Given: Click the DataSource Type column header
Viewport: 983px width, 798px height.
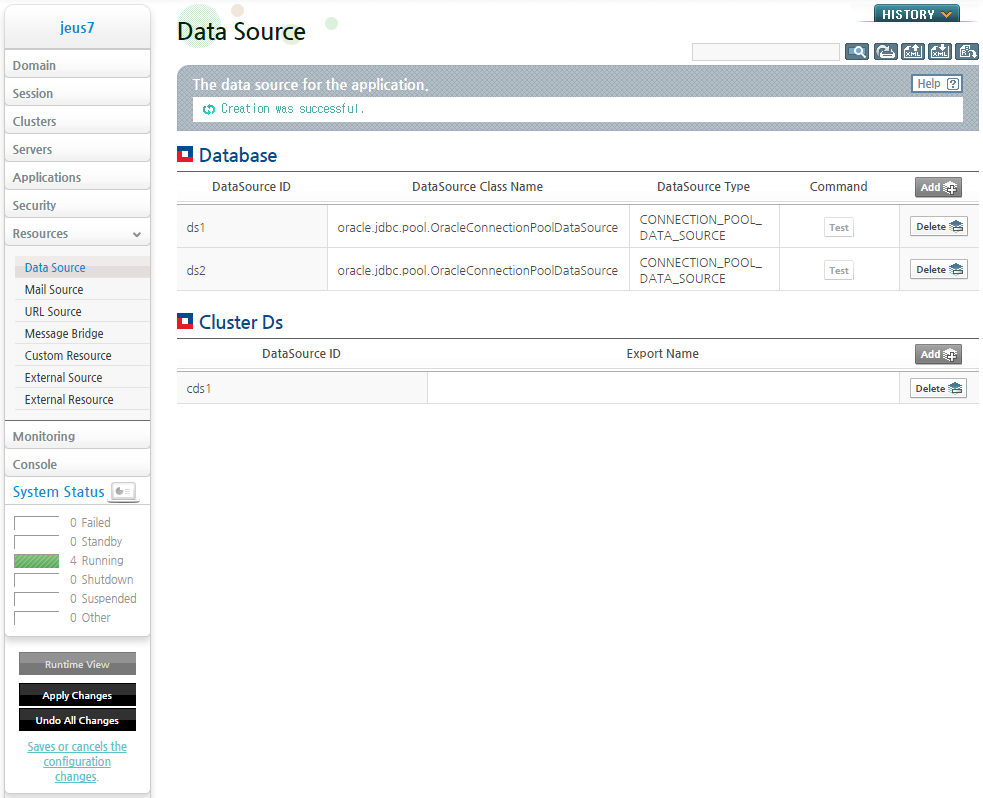Looking at the screenshot, I should [x=703, y=187].
